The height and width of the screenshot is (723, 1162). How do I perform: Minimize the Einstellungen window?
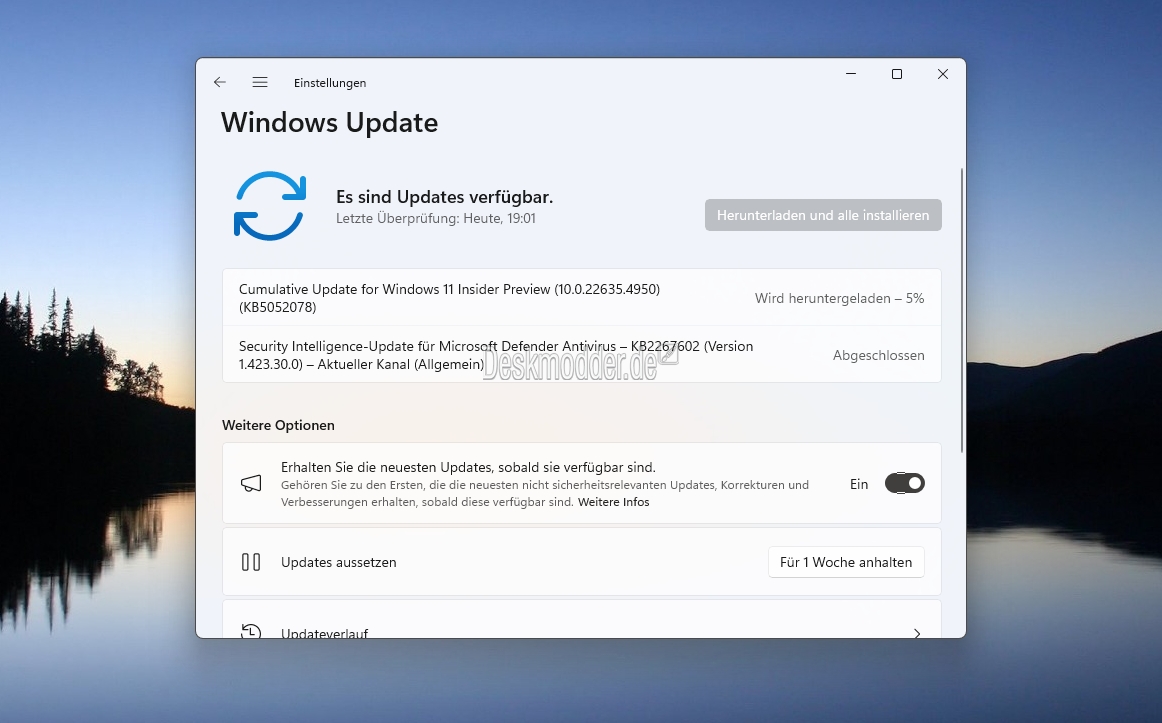[851, 74]
